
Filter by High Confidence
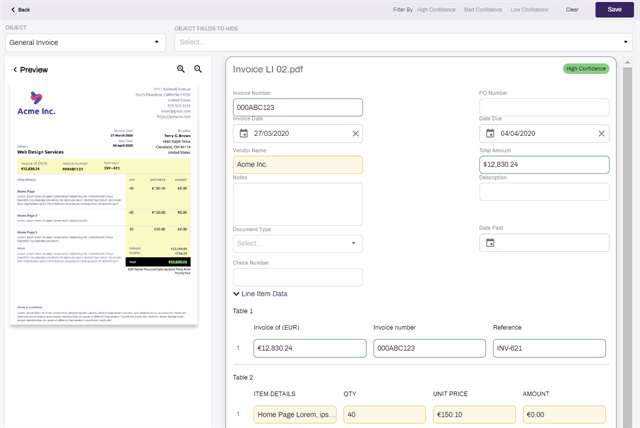coord(436,9)
